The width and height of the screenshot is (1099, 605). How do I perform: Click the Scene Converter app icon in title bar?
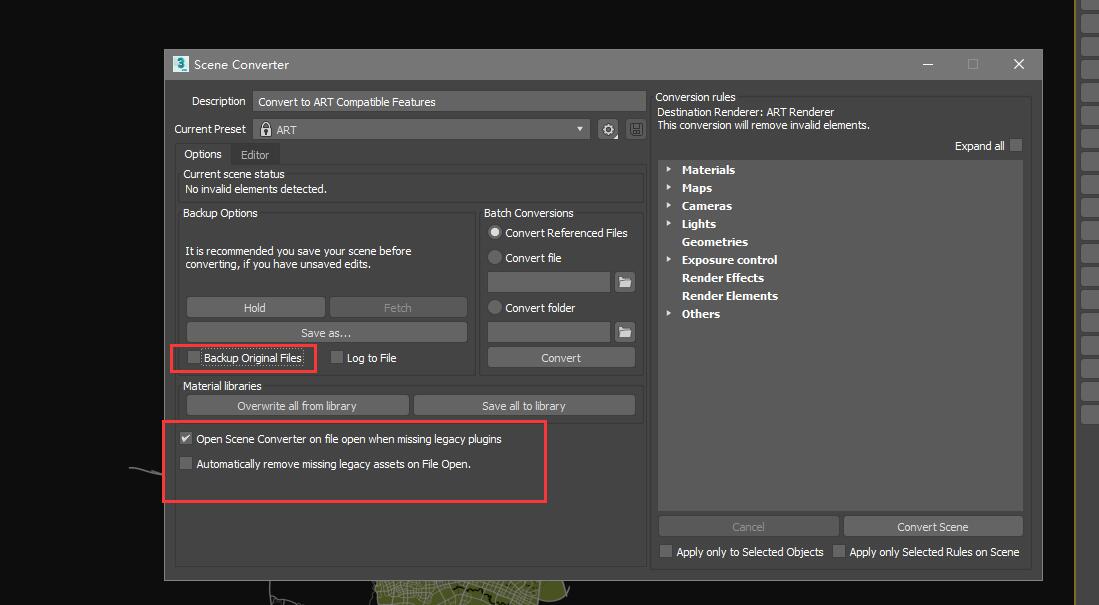coord(181,64)
